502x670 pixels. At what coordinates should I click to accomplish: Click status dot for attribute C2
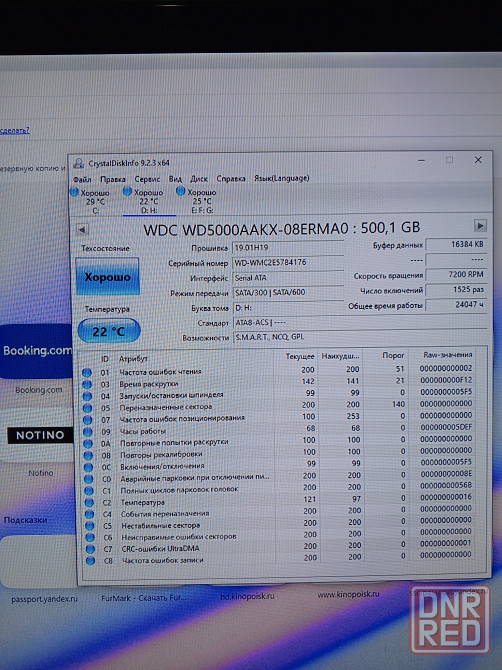pyautogui.click(x=89, y=503)
